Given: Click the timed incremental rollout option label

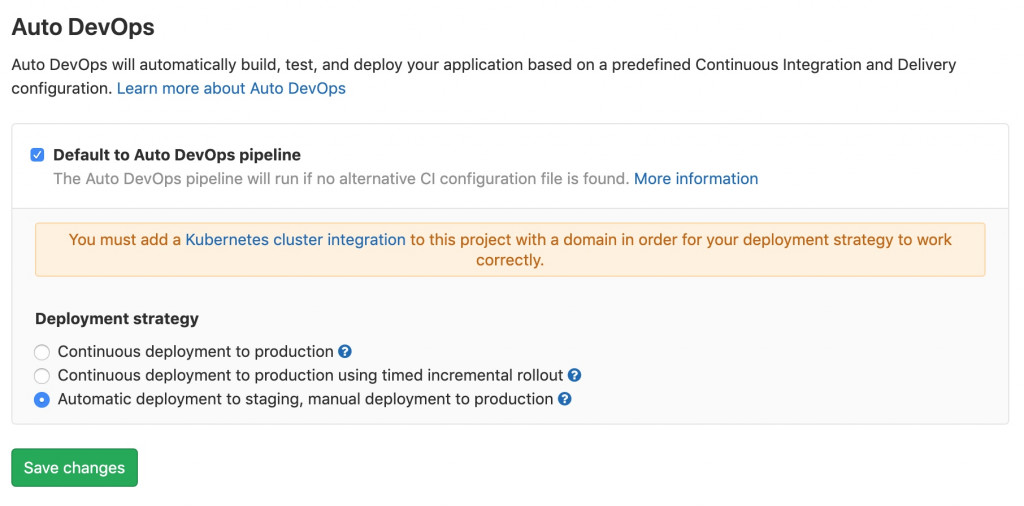Looking at the screenshot, I should 310,376.
